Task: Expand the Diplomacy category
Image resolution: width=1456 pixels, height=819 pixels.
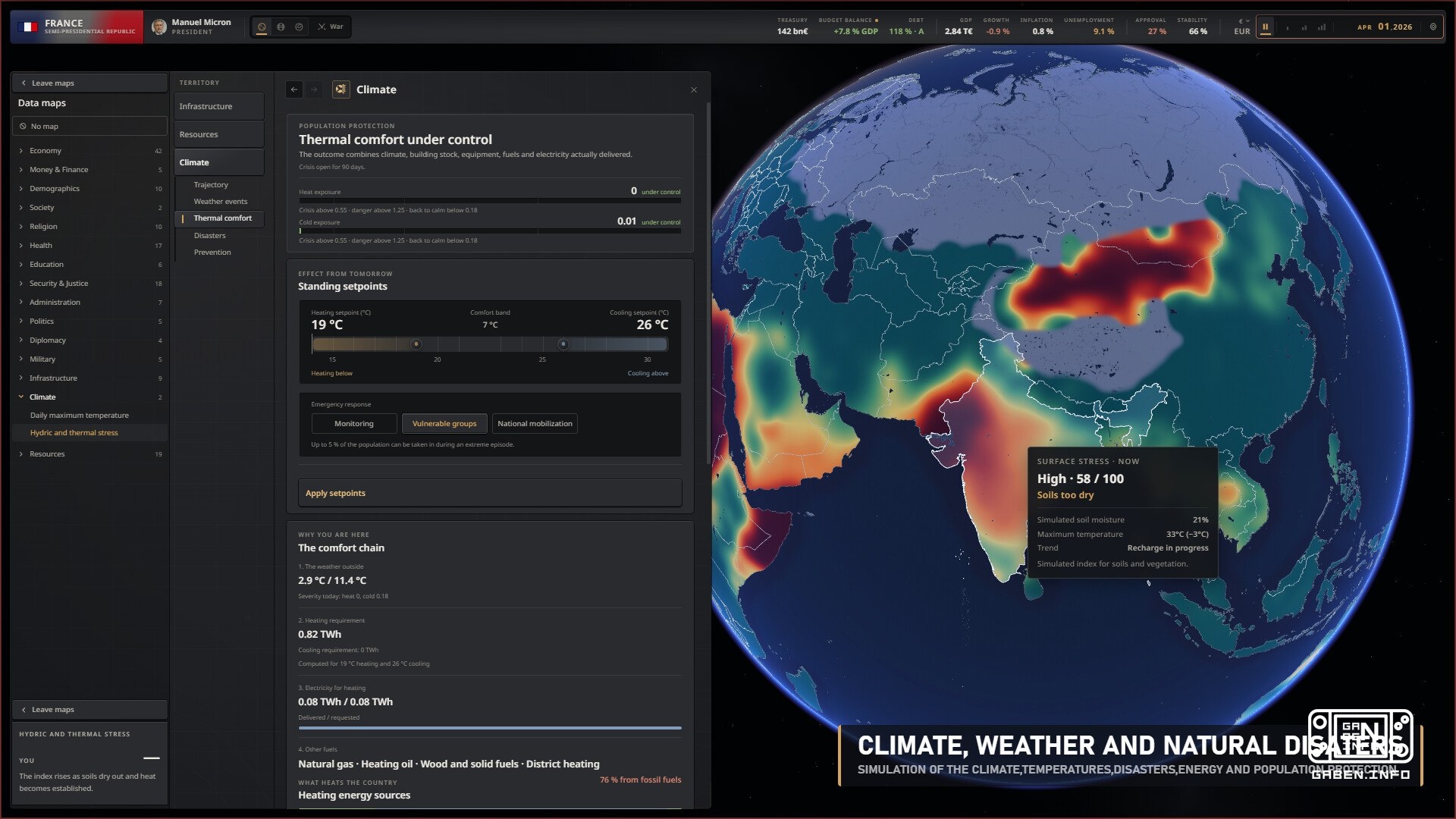Action: (x=90, y=340)
